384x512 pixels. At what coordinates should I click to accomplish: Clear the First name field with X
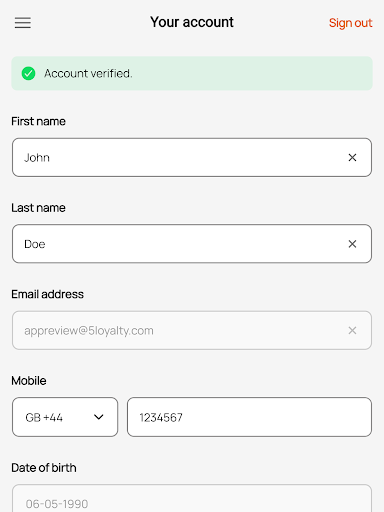352,157
